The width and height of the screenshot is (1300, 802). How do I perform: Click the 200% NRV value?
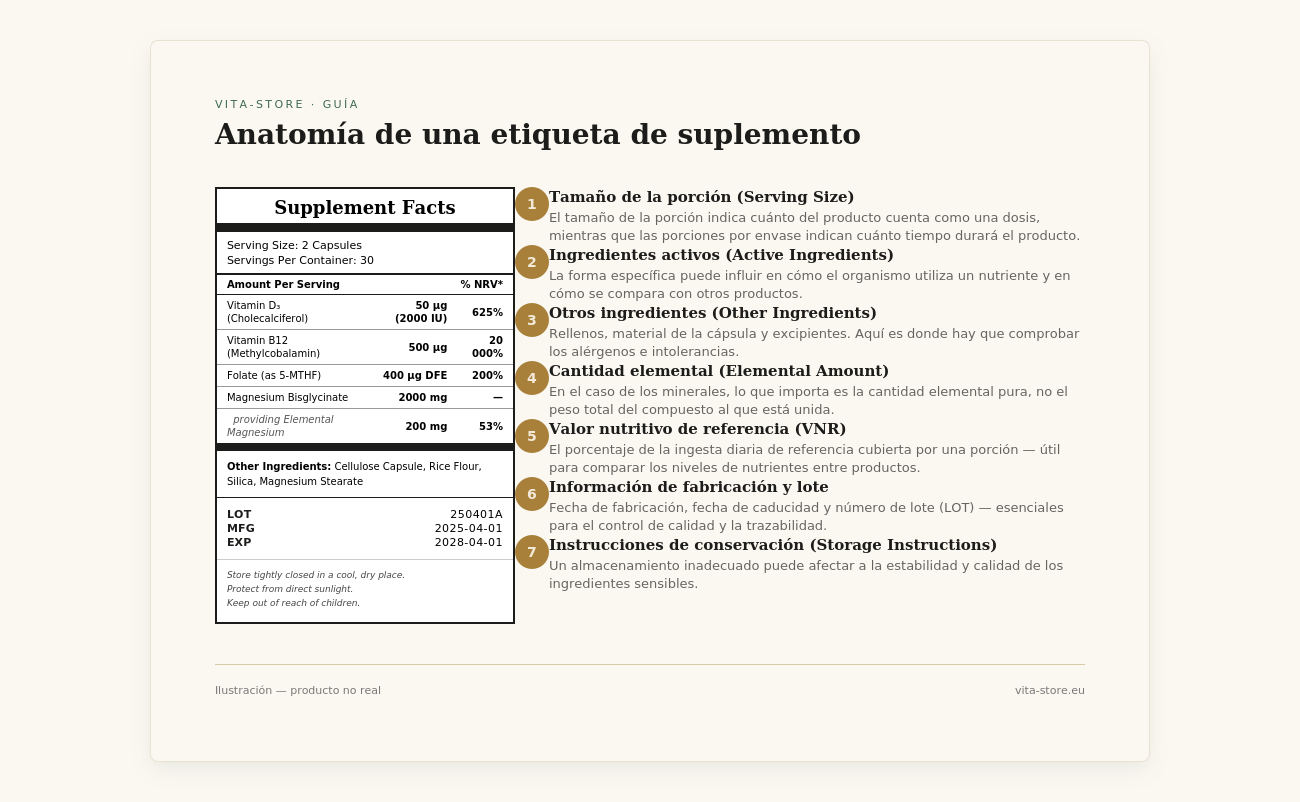(487, 376)
